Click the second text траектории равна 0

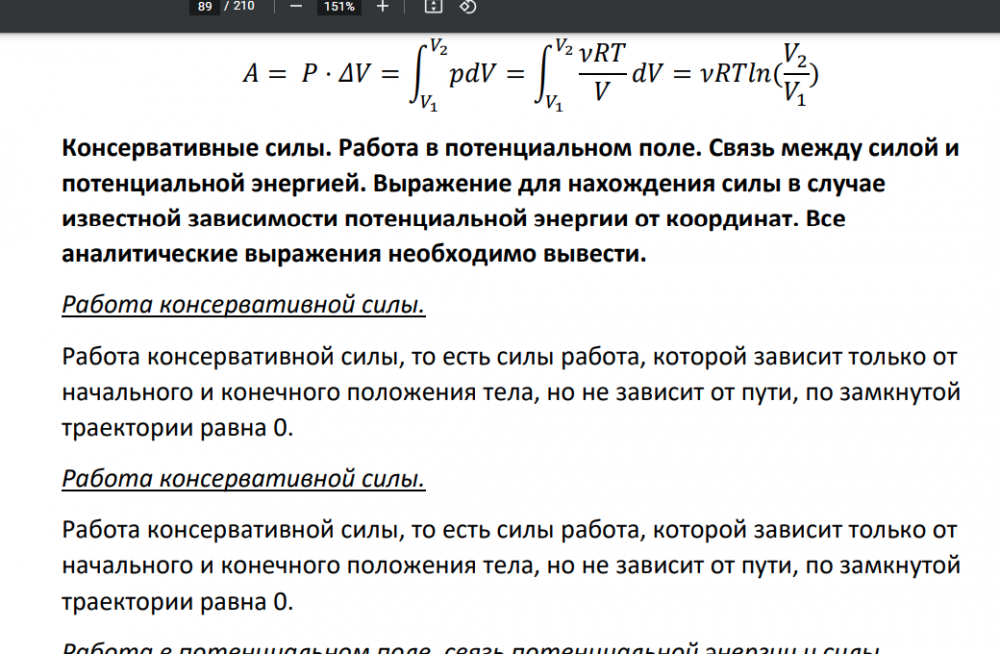click(x=177, y=601)
